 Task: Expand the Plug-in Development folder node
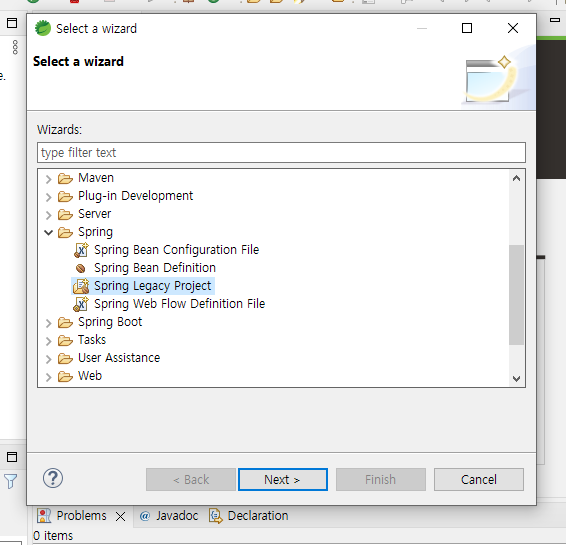tap(48, 197)
